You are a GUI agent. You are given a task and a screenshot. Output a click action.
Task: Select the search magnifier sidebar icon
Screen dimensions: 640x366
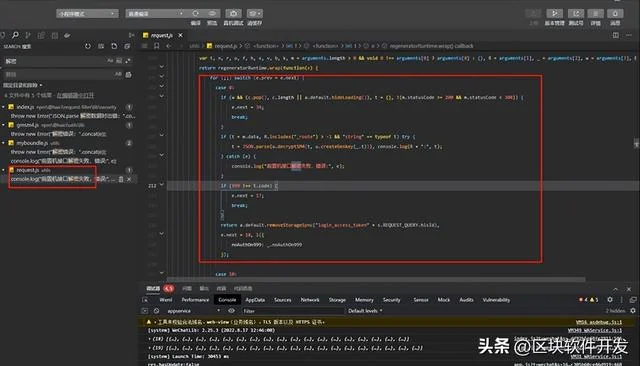click(x=15, y=35)
